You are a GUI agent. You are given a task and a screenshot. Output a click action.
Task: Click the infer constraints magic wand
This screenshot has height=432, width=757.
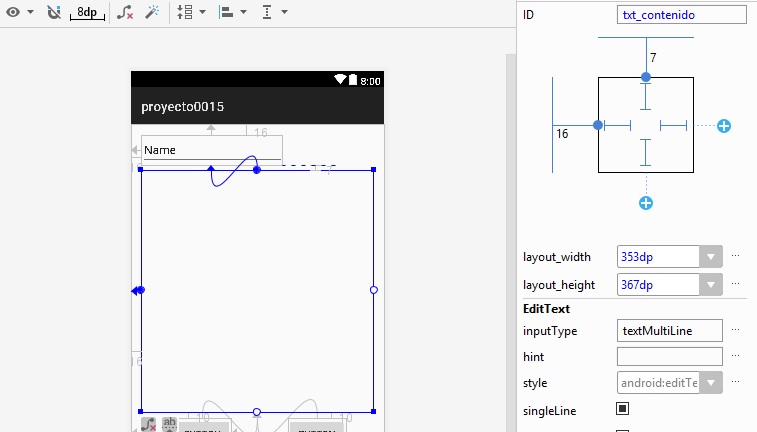point(153,13)
